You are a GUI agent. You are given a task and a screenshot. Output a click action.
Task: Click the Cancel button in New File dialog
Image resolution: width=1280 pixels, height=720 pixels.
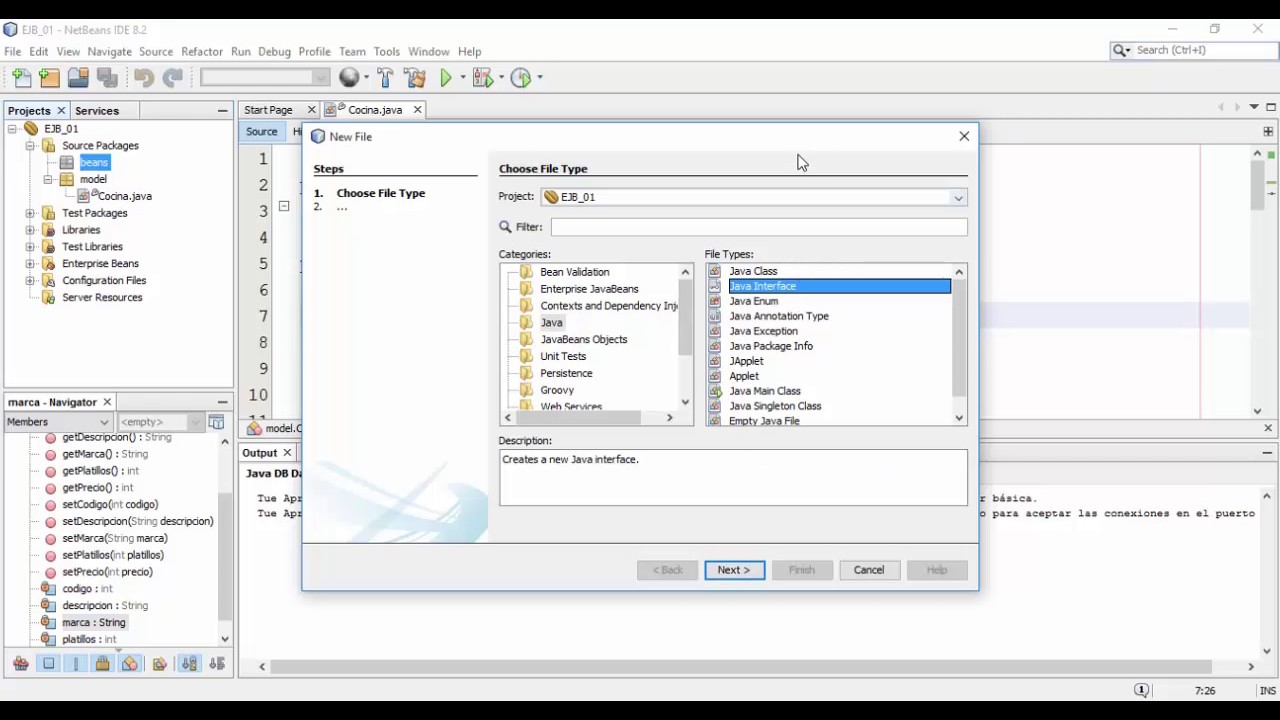pyautogui.click(x=869, y=570)
